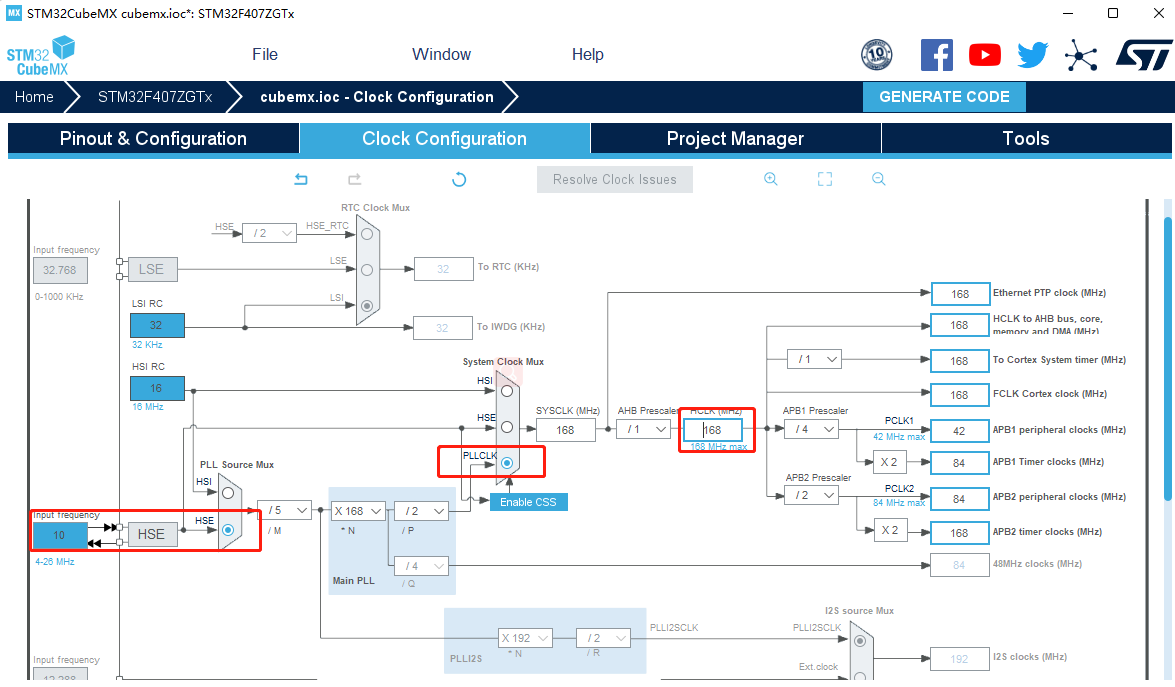Switch to Pinout & Configuration tab
Image resolution: width=1175 pixels, height=687 pixels.
click(154, 139)
